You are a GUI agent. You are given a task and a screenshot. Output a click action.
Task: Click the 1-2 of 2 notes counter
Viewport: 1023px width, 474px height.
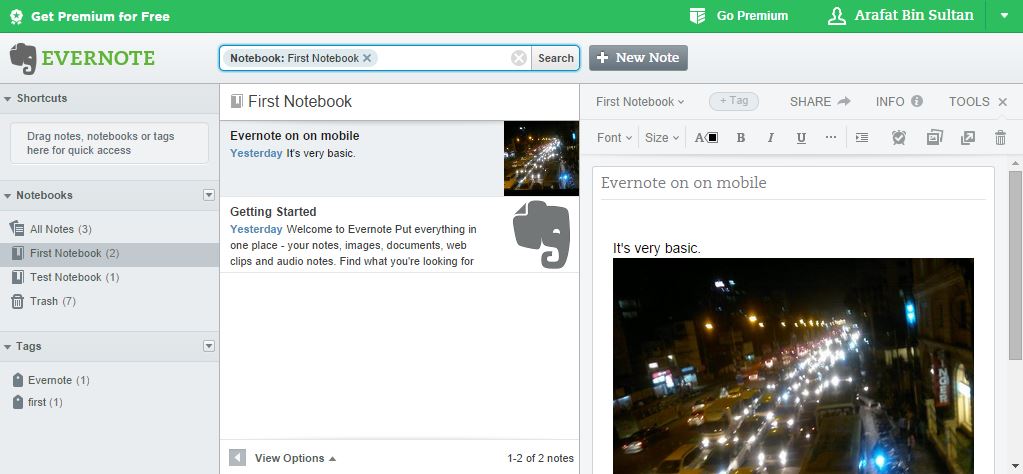tap(540, 458)
